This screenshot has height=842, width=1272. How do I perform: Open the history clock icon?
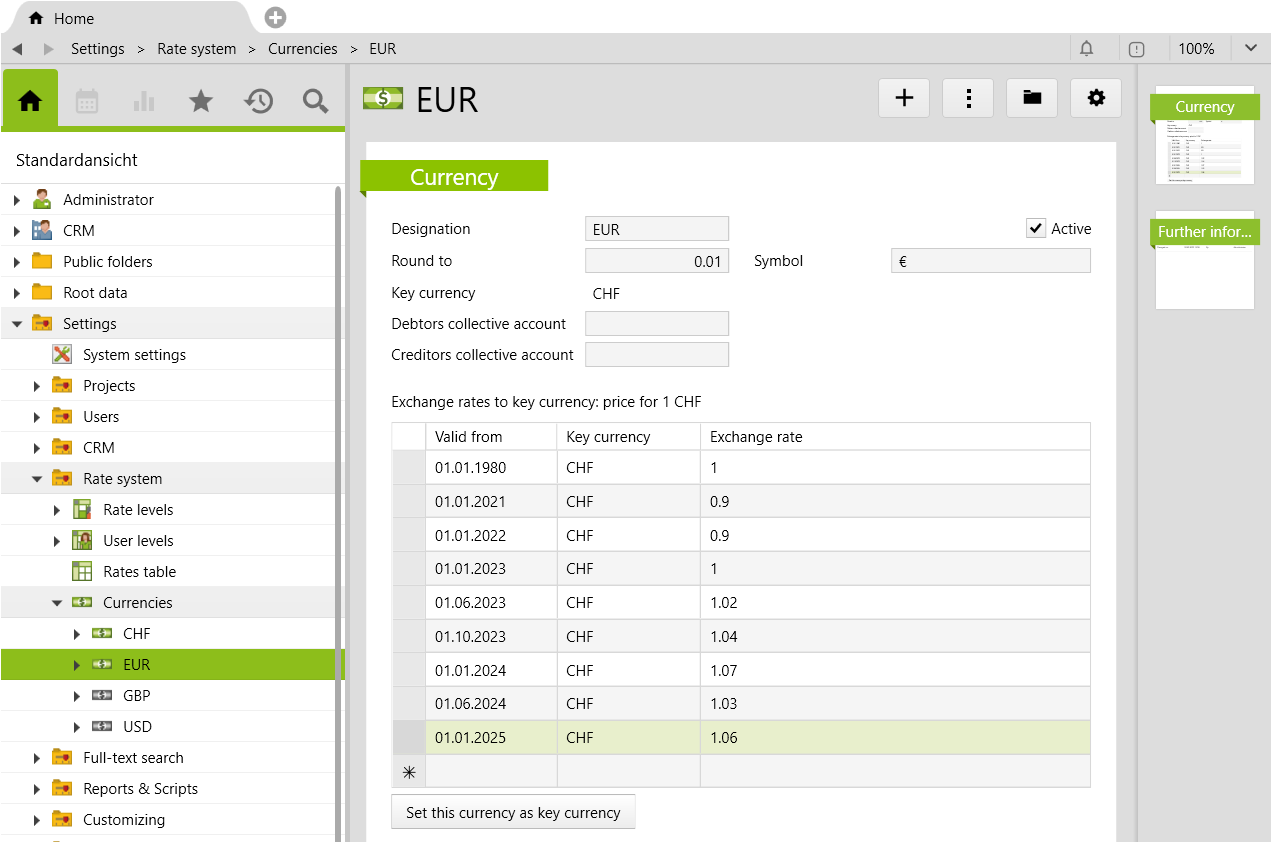[x=258, y=100]
